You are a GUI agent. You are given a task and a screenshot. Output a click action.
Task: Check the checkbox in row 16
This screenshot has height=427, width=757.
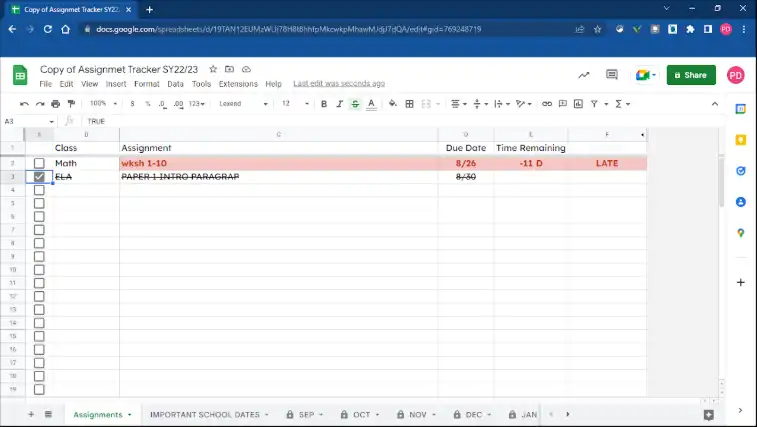39,349
